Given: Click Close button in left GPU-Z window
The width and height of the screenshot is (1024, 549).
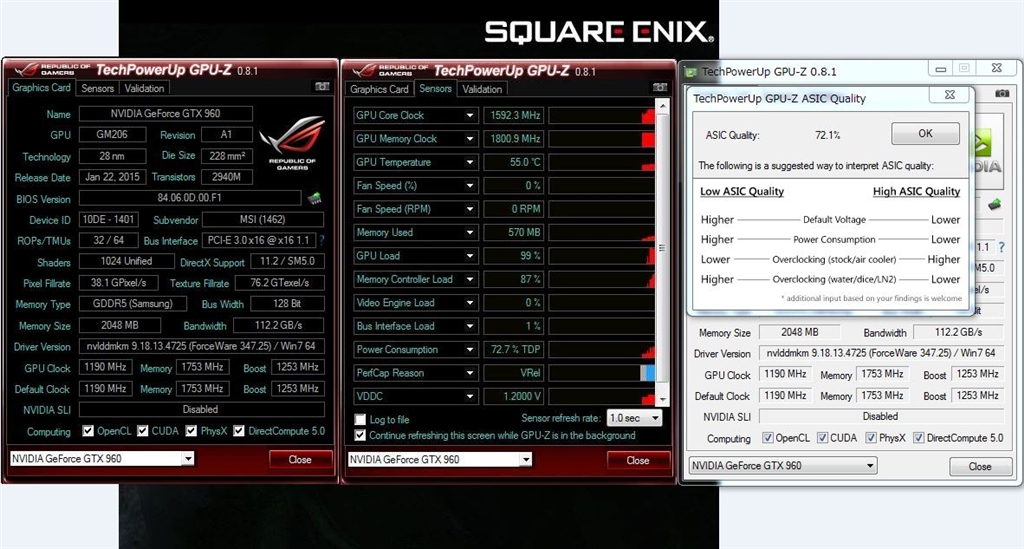Looking at the screenshot, I should [300, 460].
